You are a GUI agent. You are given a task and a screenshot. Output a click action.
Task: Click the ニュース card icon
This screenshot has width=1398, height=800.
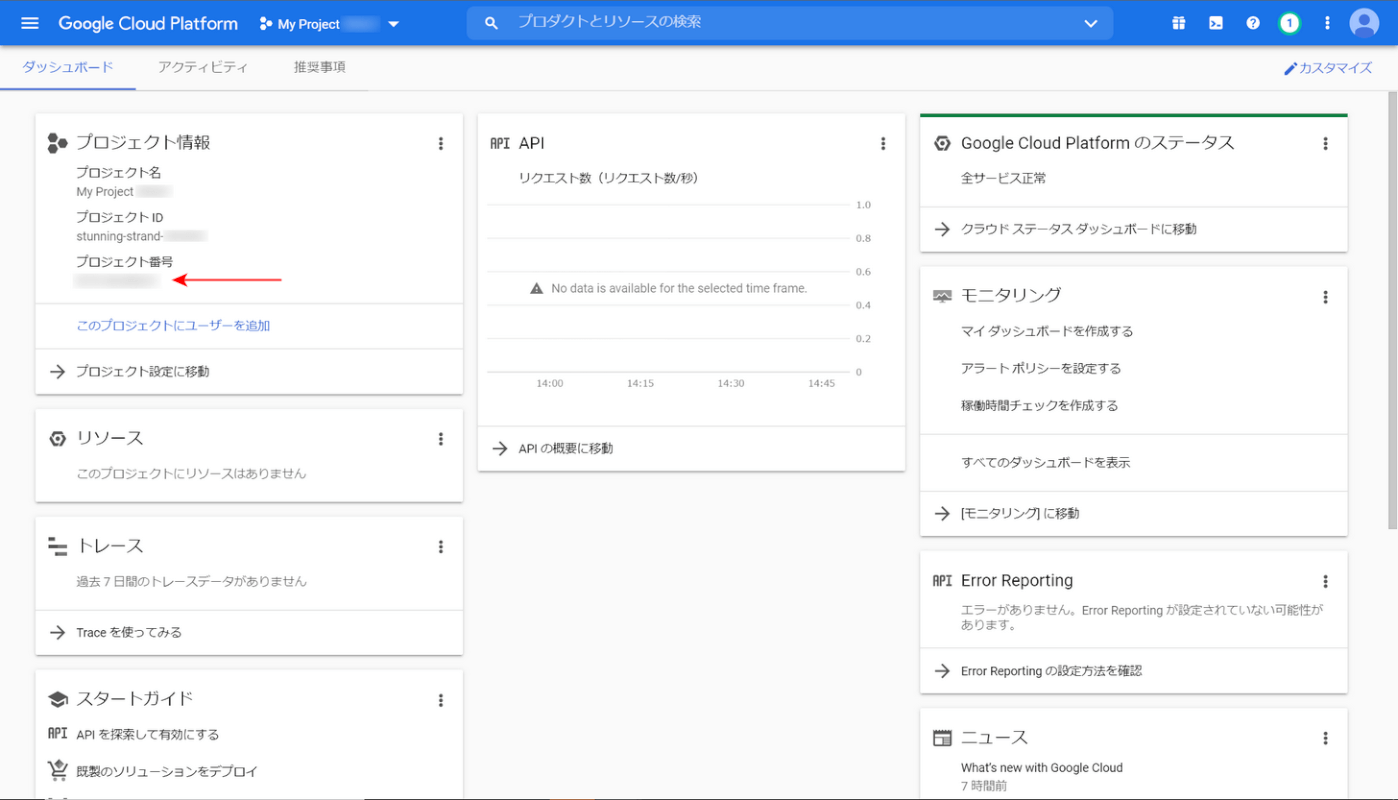[942, 738]
